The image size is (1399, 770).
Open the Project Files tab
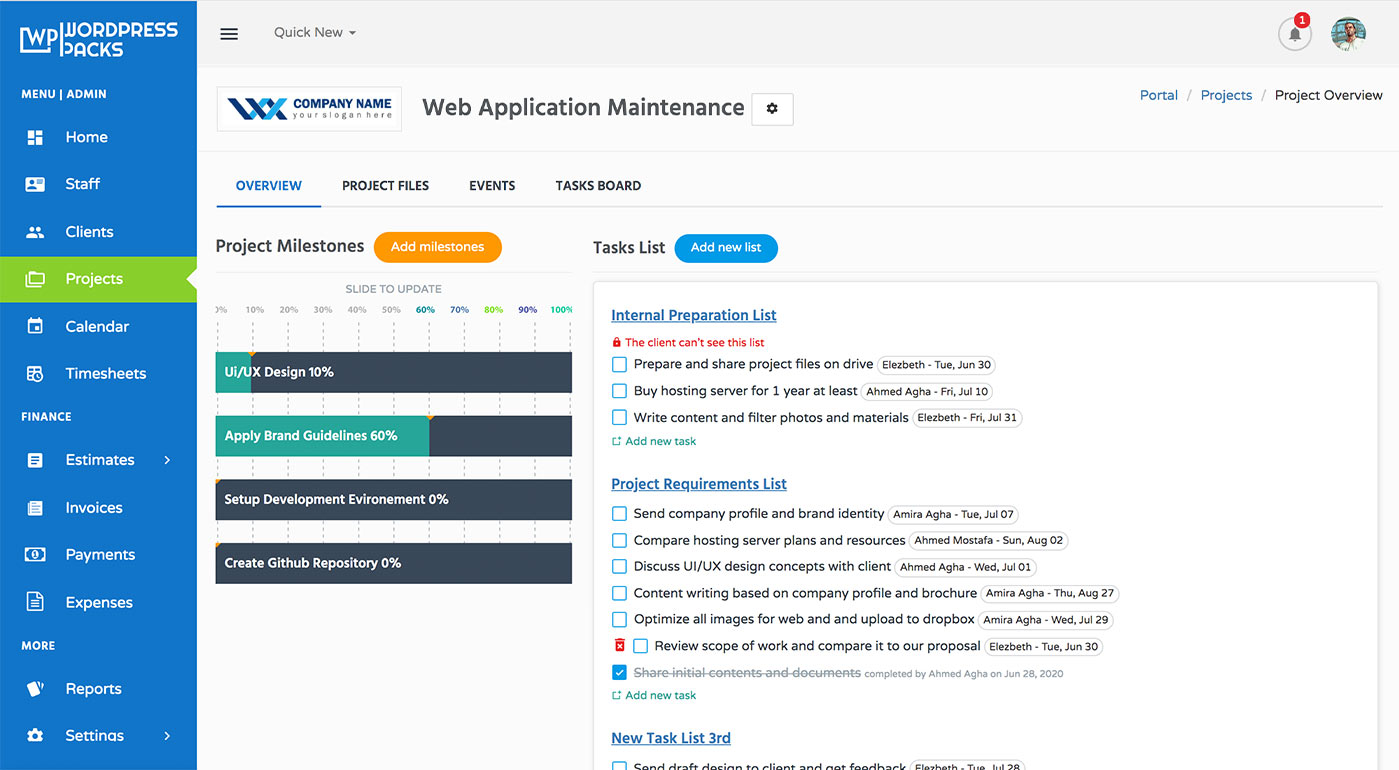385,185
